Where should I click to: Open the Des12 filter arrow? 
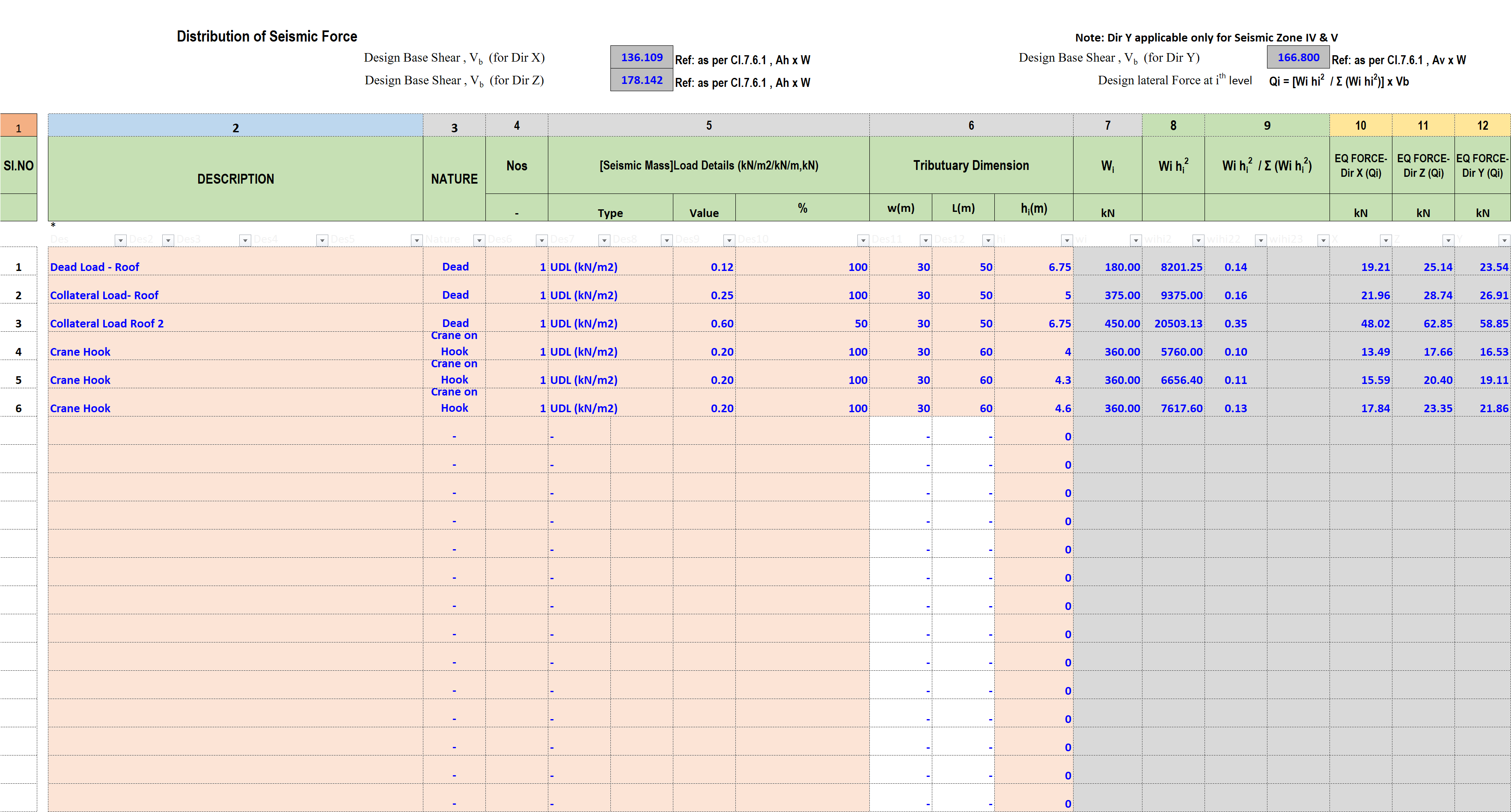click(988, 240)
